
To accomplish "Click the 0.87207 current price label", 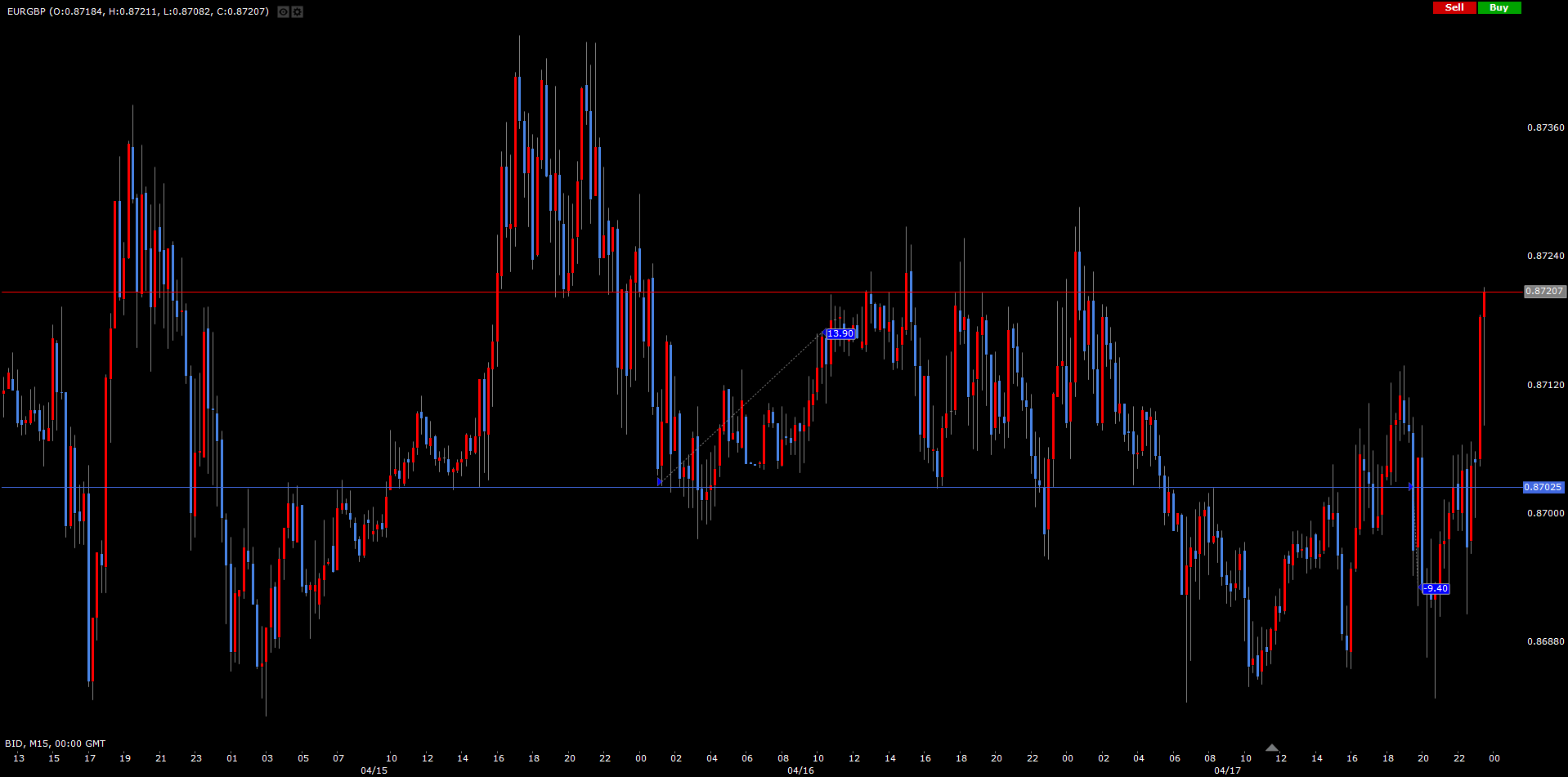I will tap(1544, 291).
